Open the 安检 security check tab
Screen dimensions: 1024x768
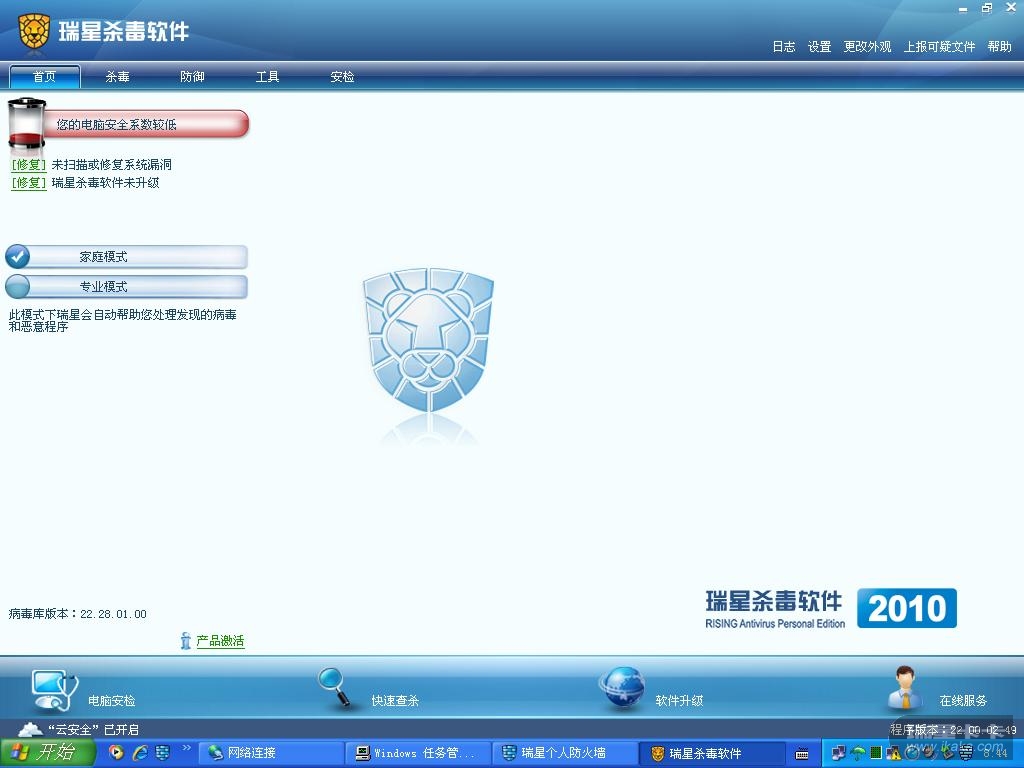342,76
